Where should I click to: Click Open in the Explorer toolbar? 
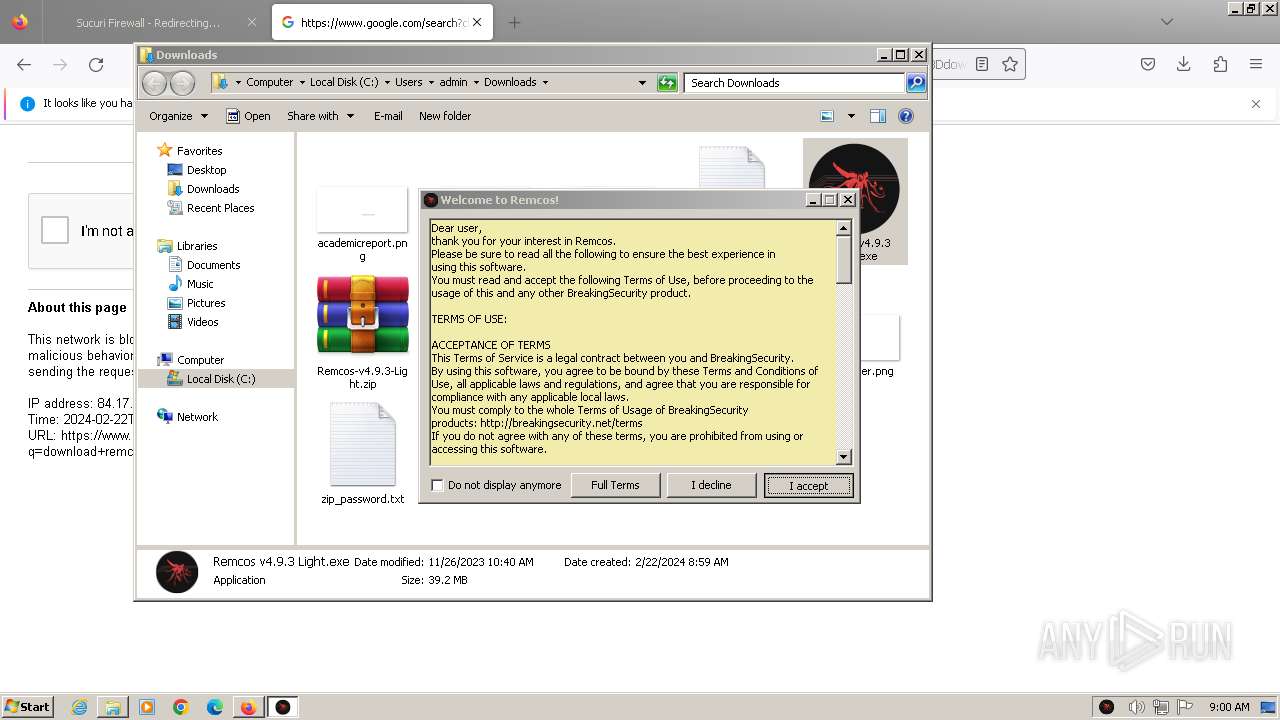(248, 116)
